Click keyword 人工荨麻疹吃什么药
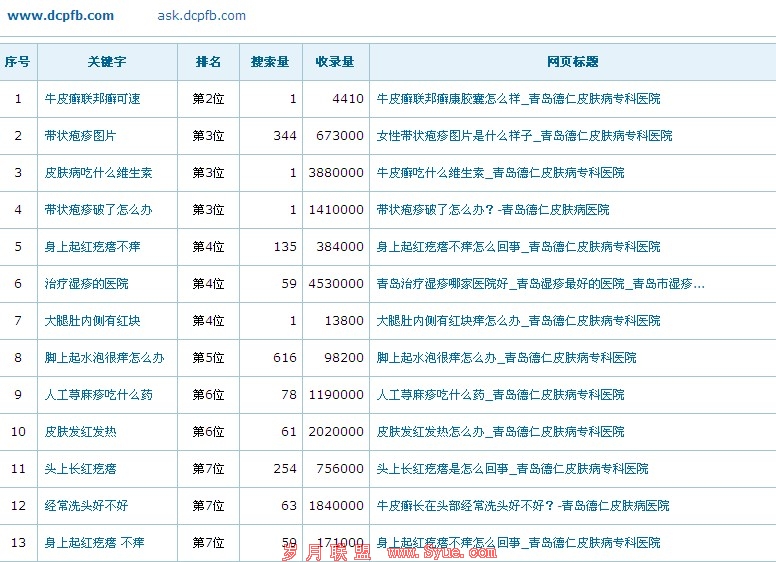Image resolution: width=776 pixels, height=562 pixels. click(98, 395)
